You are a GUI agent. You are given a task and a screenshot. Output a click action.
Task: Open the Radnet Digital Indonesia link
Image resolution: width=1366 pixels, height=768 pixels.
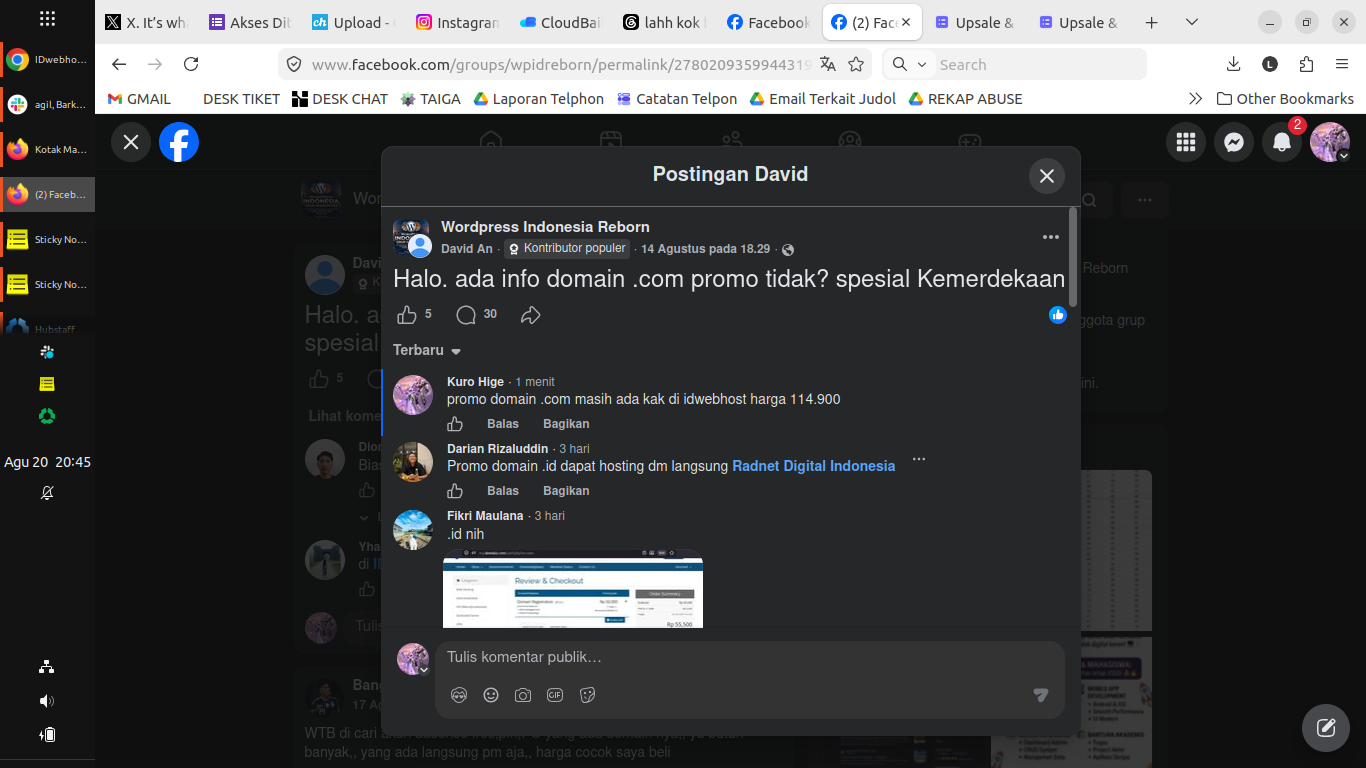[814, 466]
